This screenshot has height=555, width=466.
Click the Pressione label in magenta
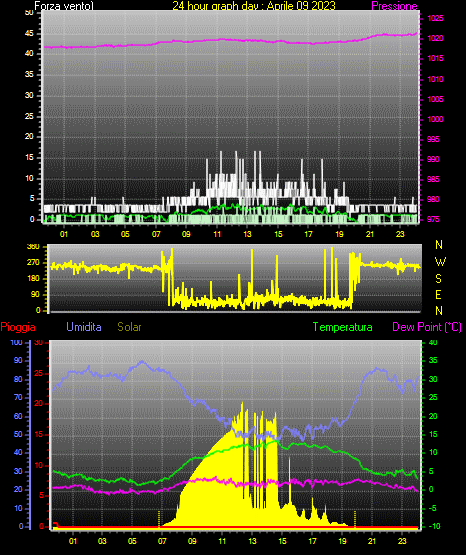coord(395,6)
